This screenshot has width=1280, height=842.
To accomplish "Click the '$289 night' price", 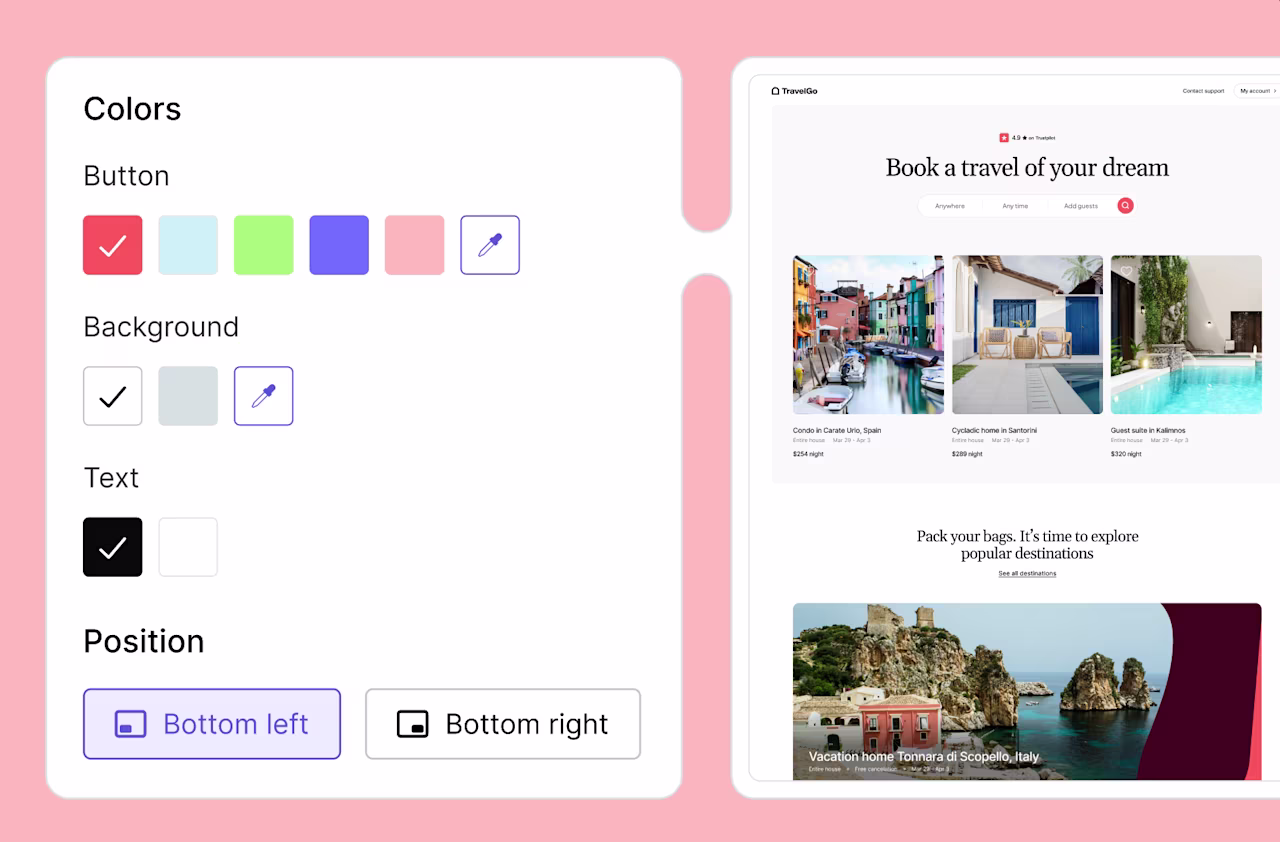I will [x=967, y=454].
